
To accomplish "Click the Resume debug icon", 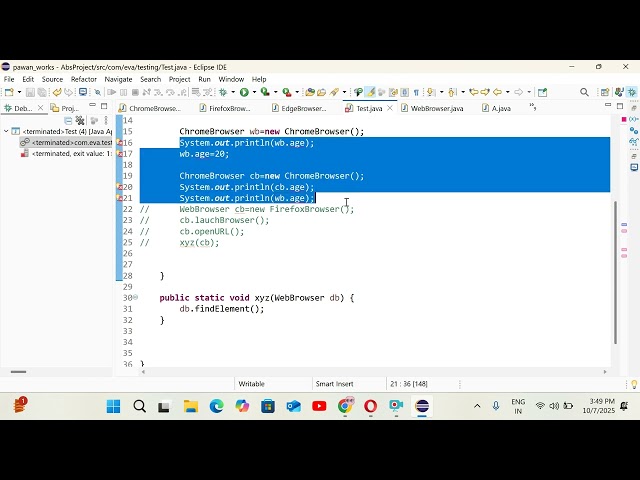I will point(111,92).
